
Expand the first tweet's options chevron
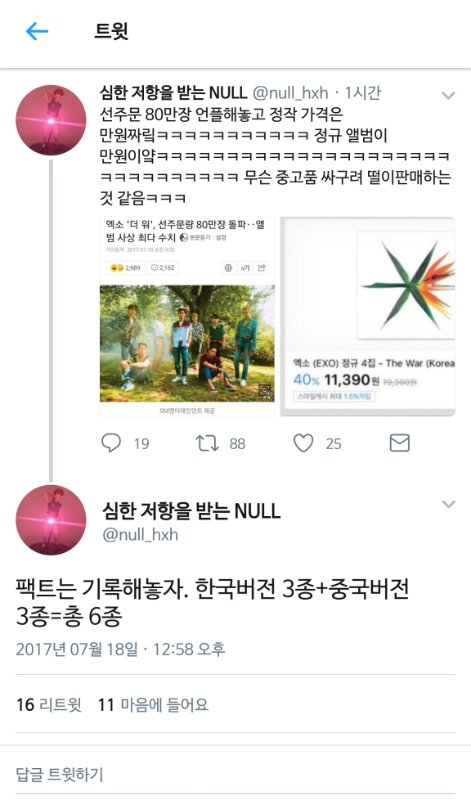pyautogui.click(x=448, y=95)
